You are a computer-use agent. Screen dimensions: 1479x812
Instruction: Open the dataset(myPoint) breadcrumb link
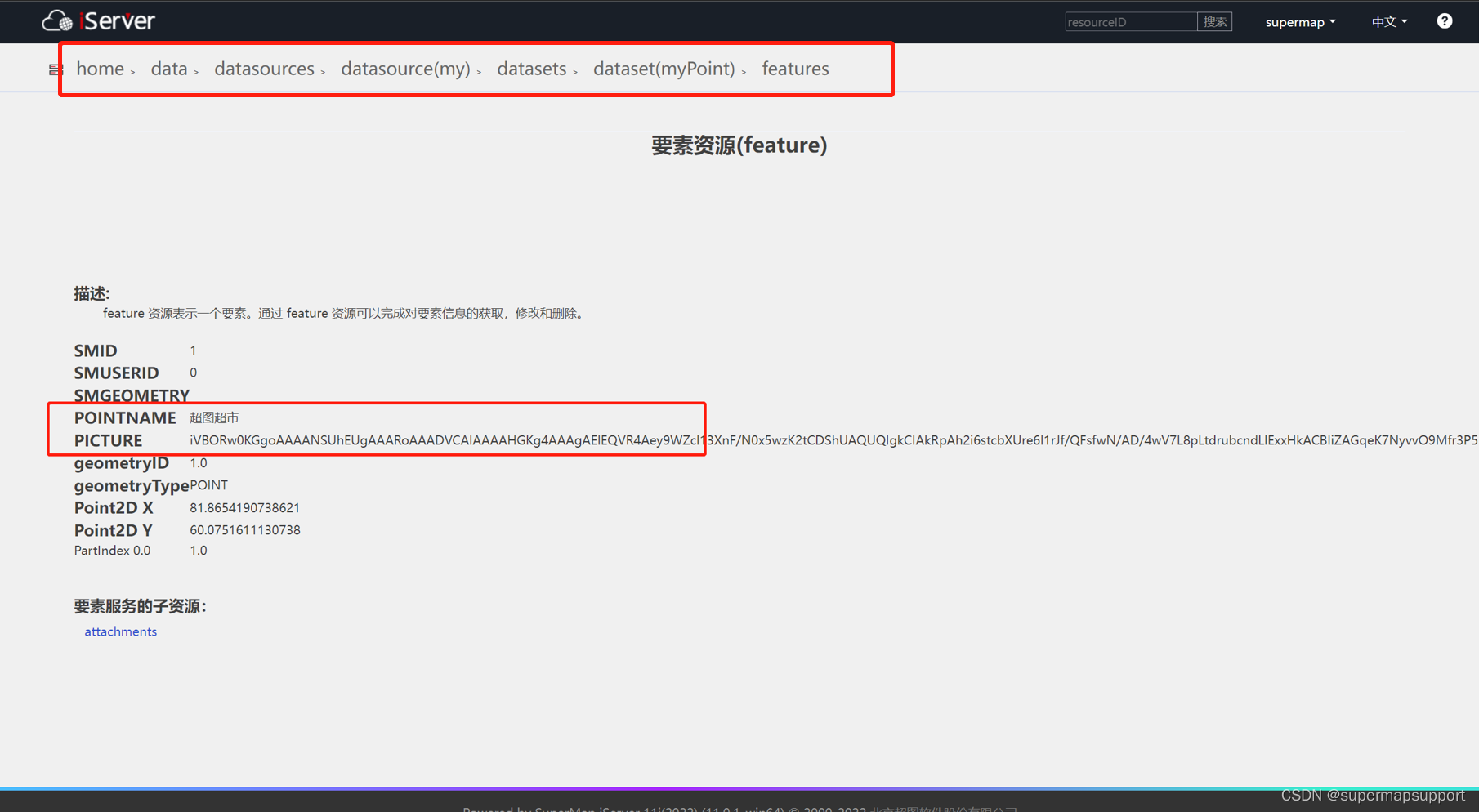pyautogui.click(x=665, y=69)
